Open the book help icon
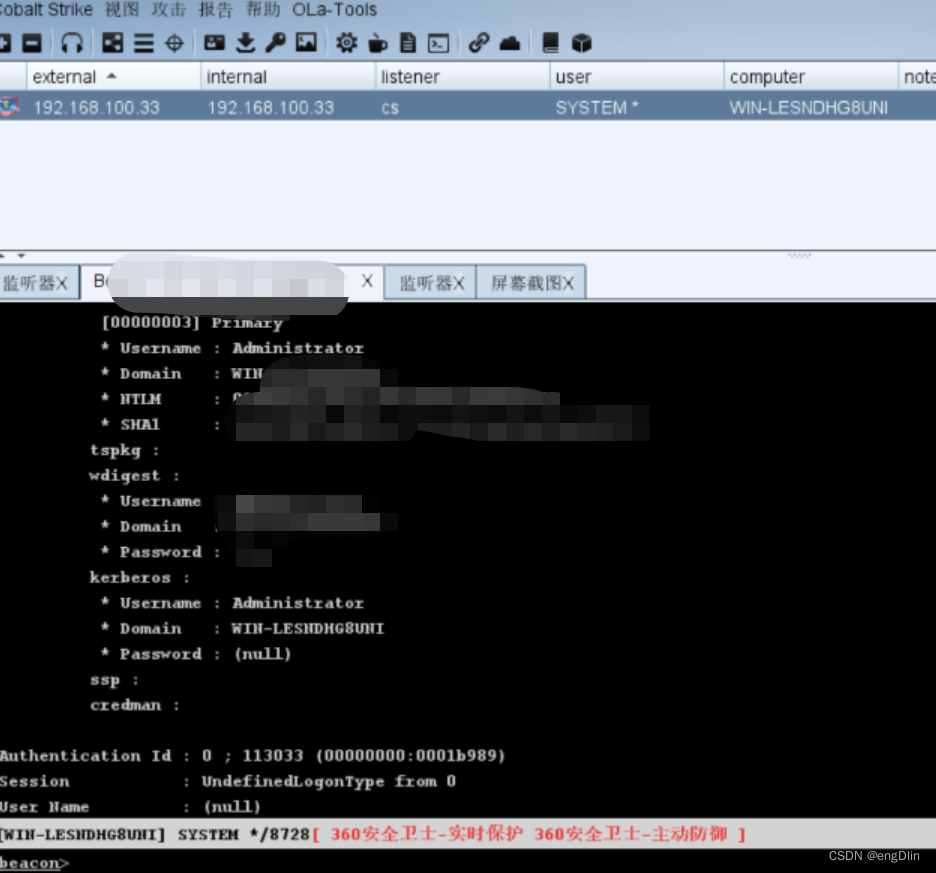This screenshot has height=873, width=936. pyautogui.click(x=550, y=43)
